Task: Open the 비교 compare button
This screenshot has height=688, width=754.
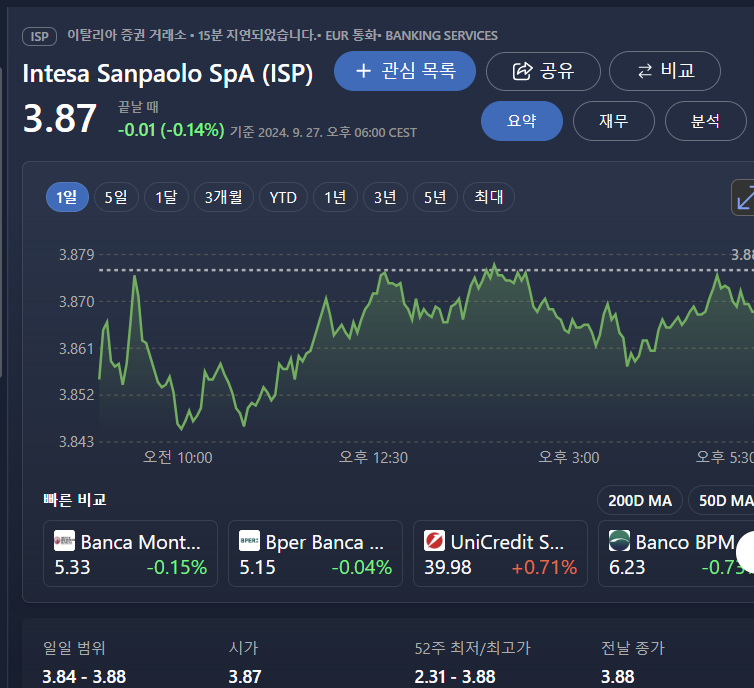Action: [665, 71]
